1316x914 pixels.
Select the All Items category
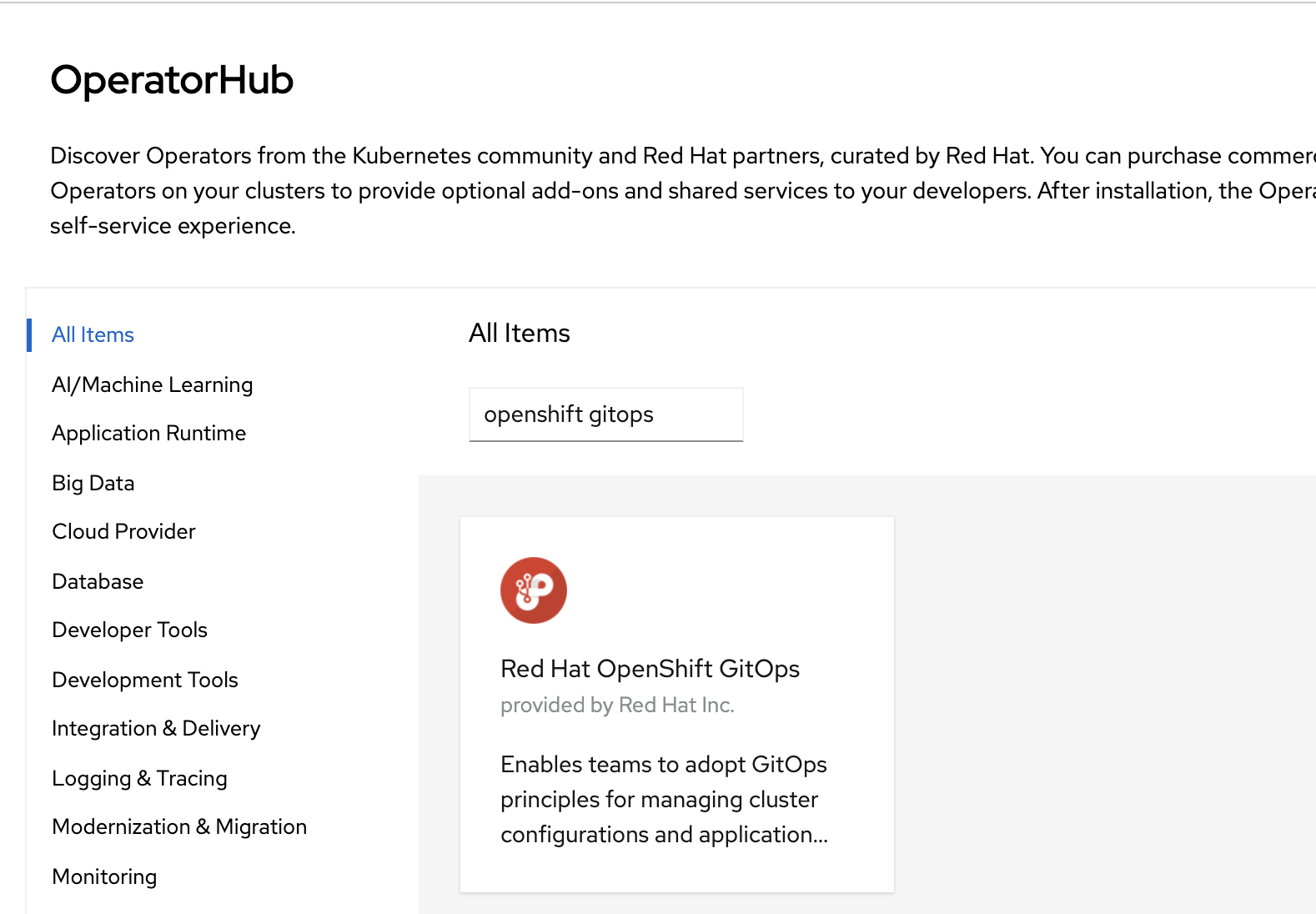coord(93,334)
